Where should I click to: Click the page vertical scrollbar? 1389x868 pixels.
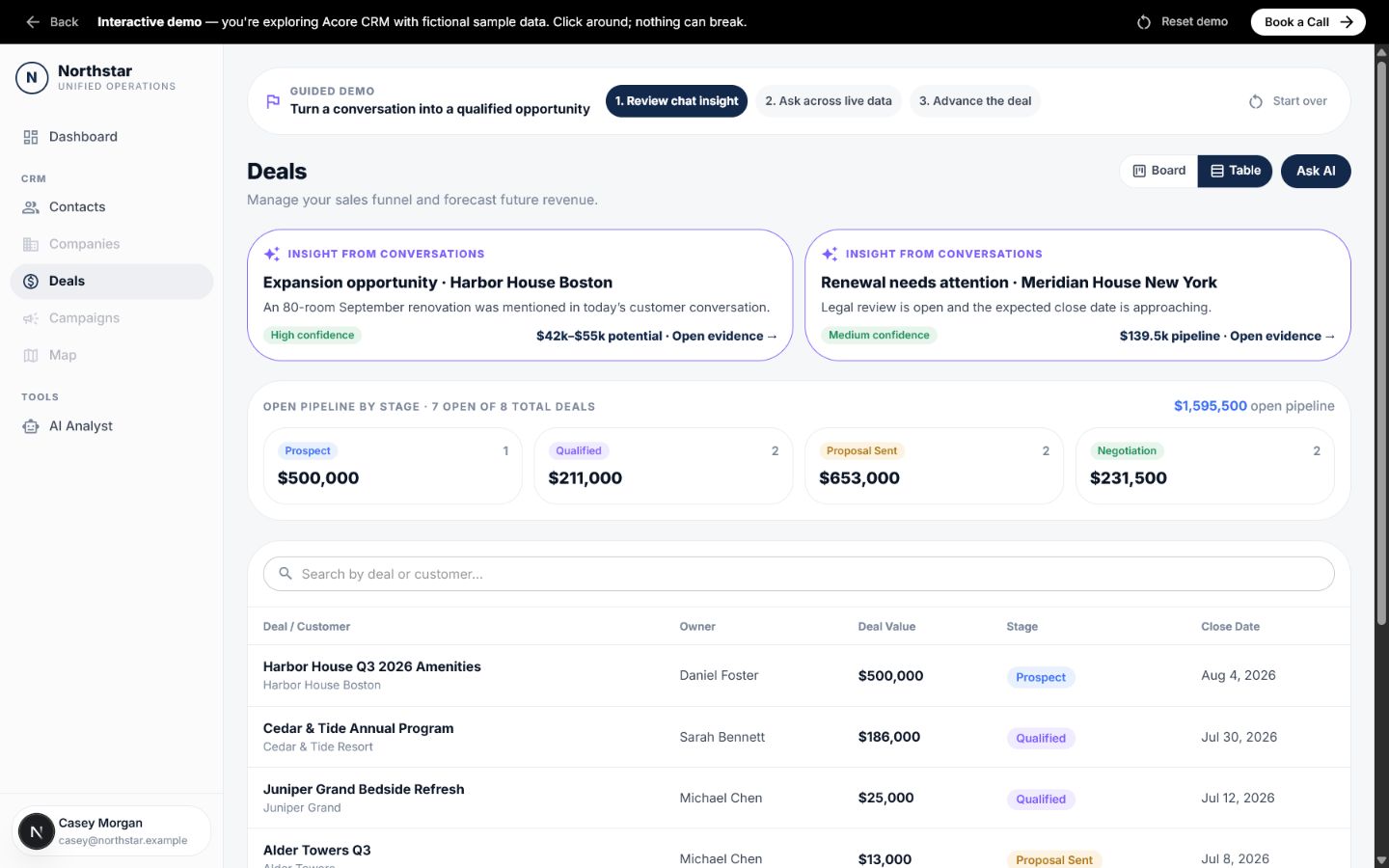coord(1381,342)
